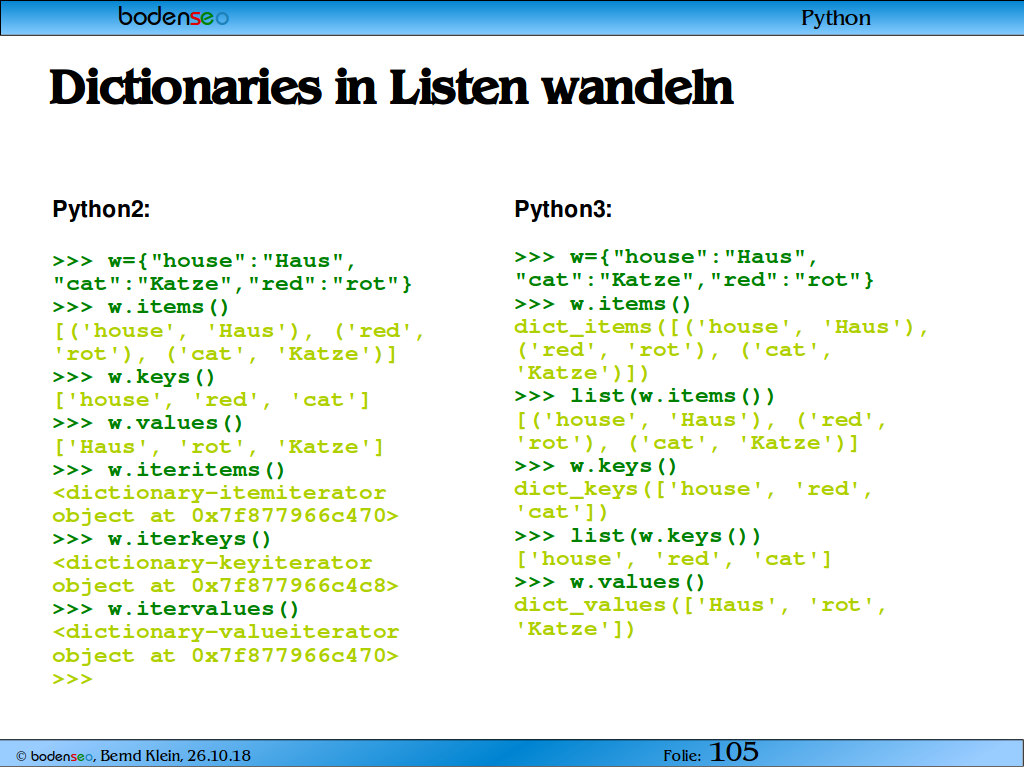
Task: Click the empty '>>>' prompt in Python2 column
Action: click(x=72, y=679)
